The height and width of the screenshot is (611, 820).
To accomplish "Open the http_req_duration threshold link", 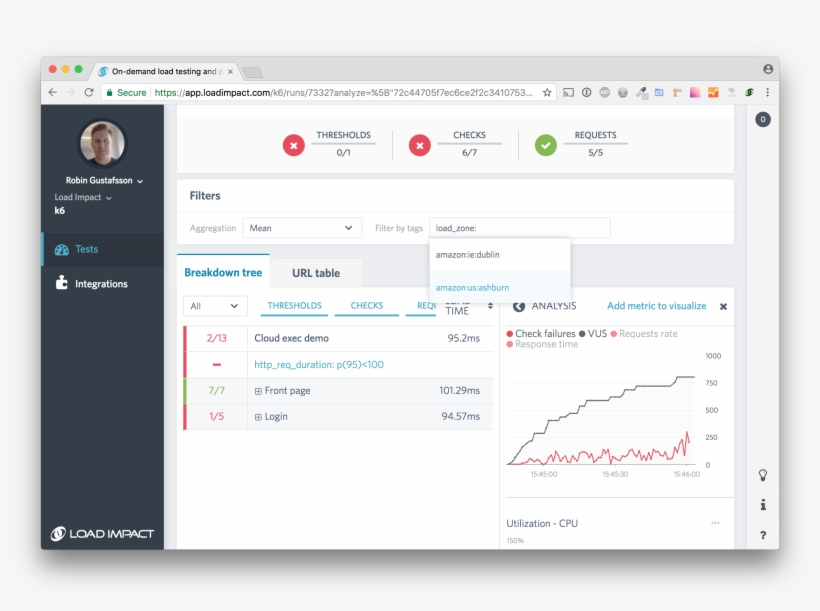I will [318, 365].
